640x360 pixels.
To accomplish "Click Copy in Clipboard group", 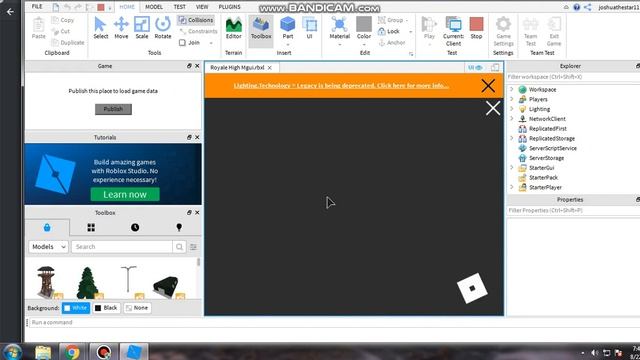I will tap(63, 20).
